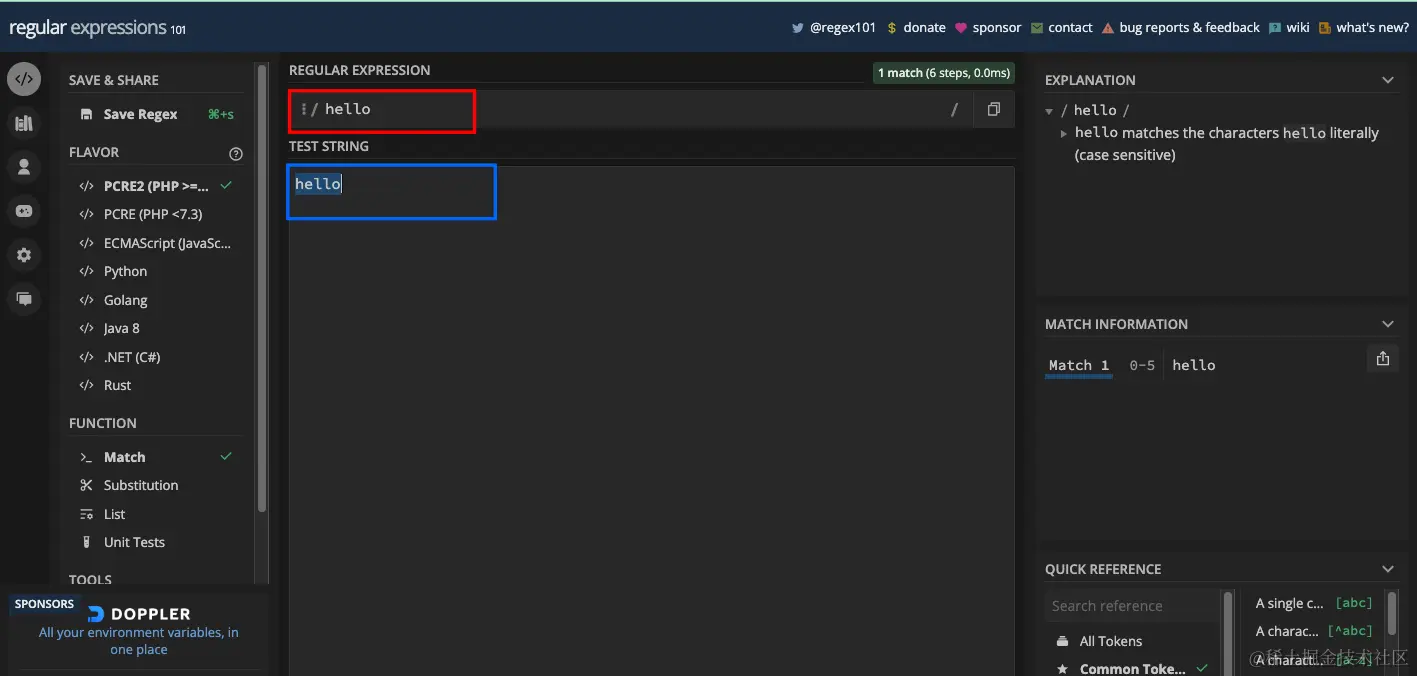Select Common Tokens in quick reference
The width and height of the screenshot is (1417, 676).
(1131, 668)
